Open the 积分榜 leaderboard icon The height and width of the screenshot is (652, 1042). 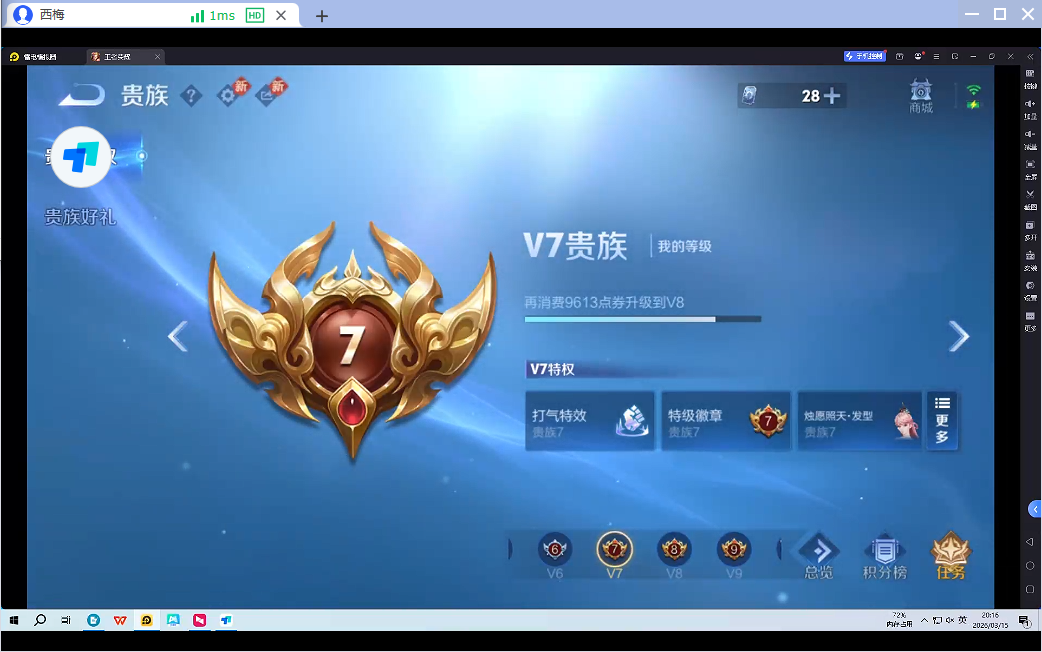(x=884, y=552)
